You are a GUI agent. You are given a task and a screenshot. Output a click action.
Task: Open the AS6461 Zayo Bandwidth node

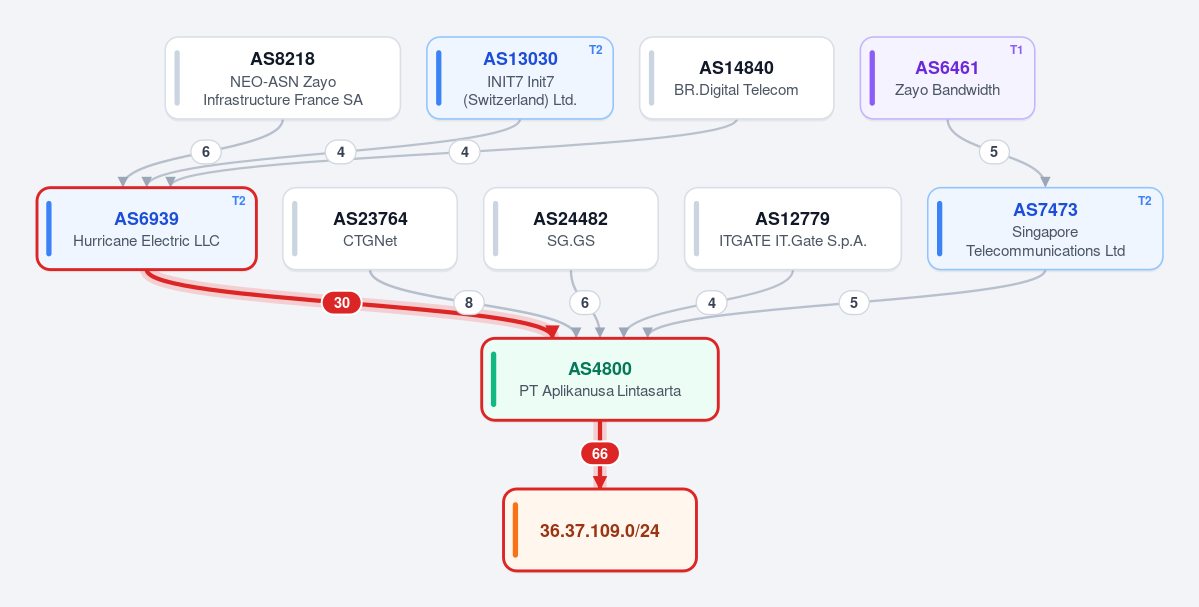pyautogui.click(x=947, y=78)
